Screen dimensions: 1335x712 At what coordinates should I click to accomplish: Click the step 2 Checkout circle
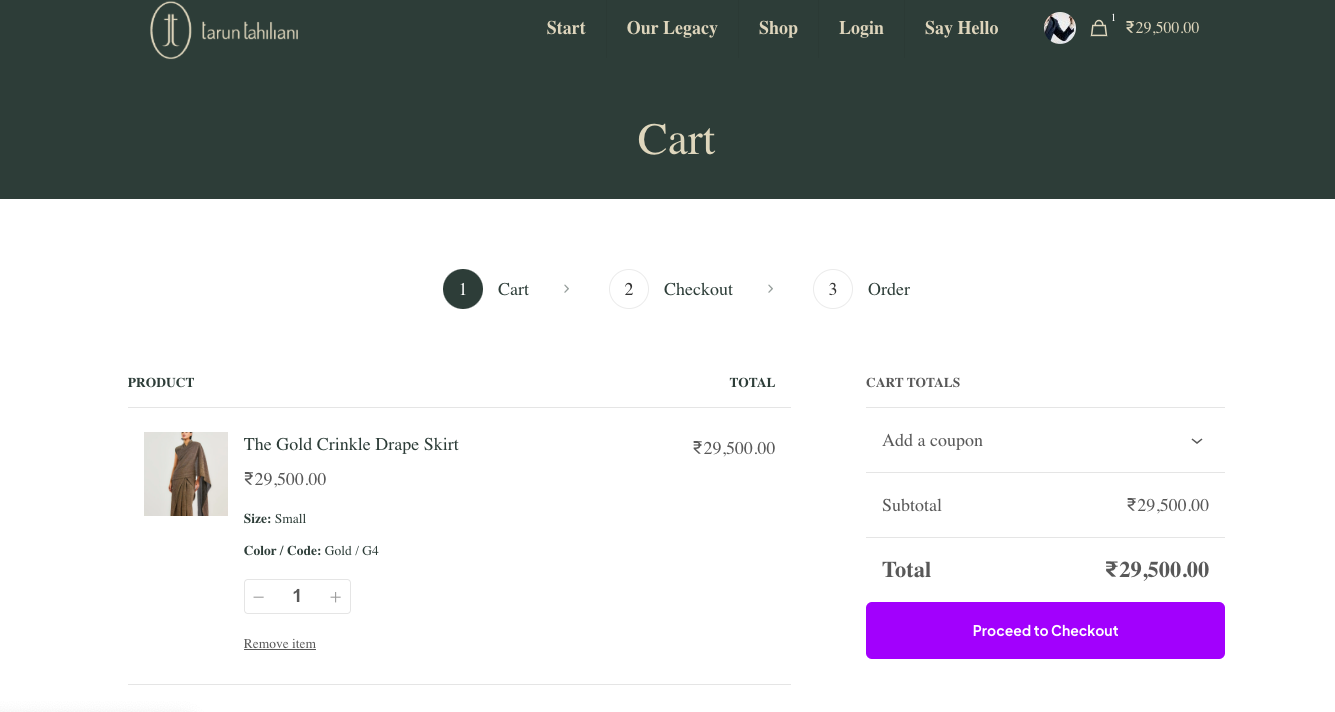[x=629, y=289]
